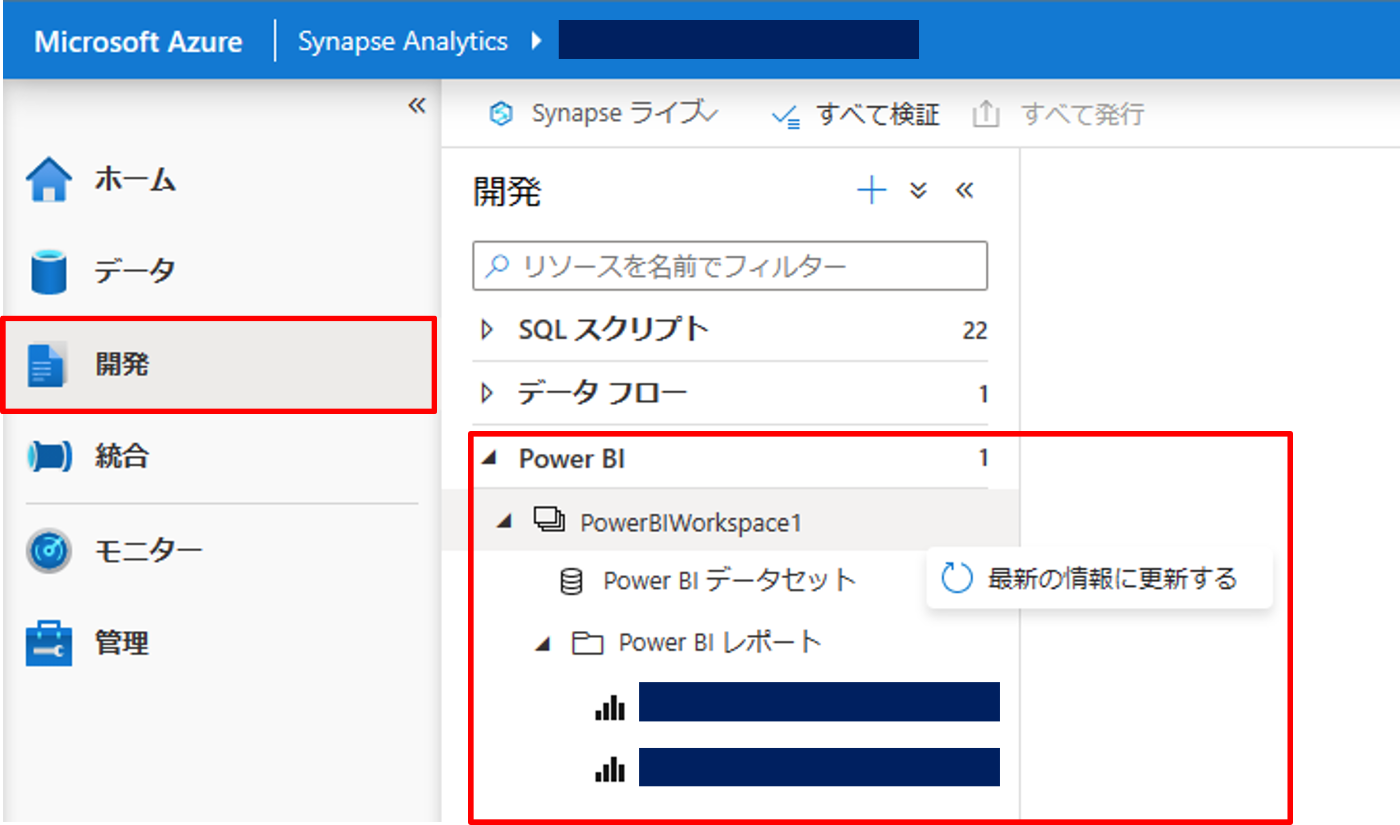Image resolution: width=1400 pixels, height=825 pixels.
Task: Click すべて発行 button
Action: click(x=1058, y=115)
